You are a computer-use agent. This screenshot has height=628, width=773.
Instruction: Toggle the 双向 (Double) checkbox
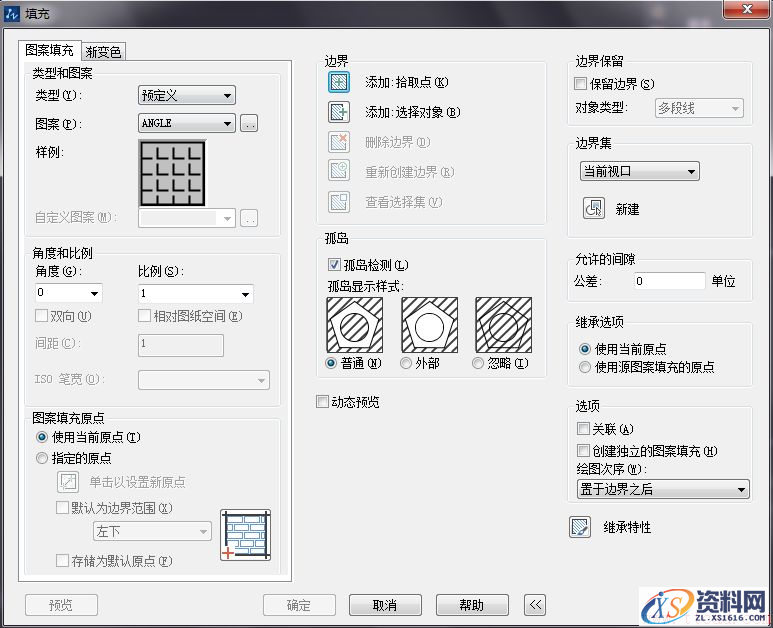coord(42,316)
